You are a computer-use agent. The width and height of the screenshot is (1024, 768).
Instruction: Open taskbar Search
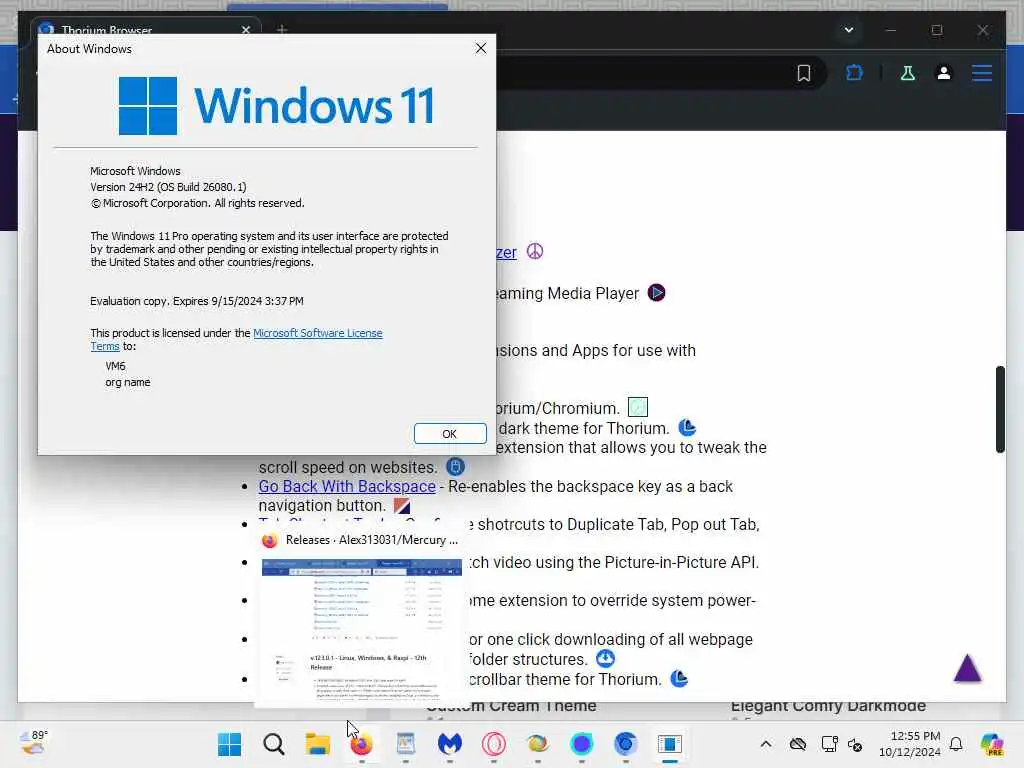point(274,744)
